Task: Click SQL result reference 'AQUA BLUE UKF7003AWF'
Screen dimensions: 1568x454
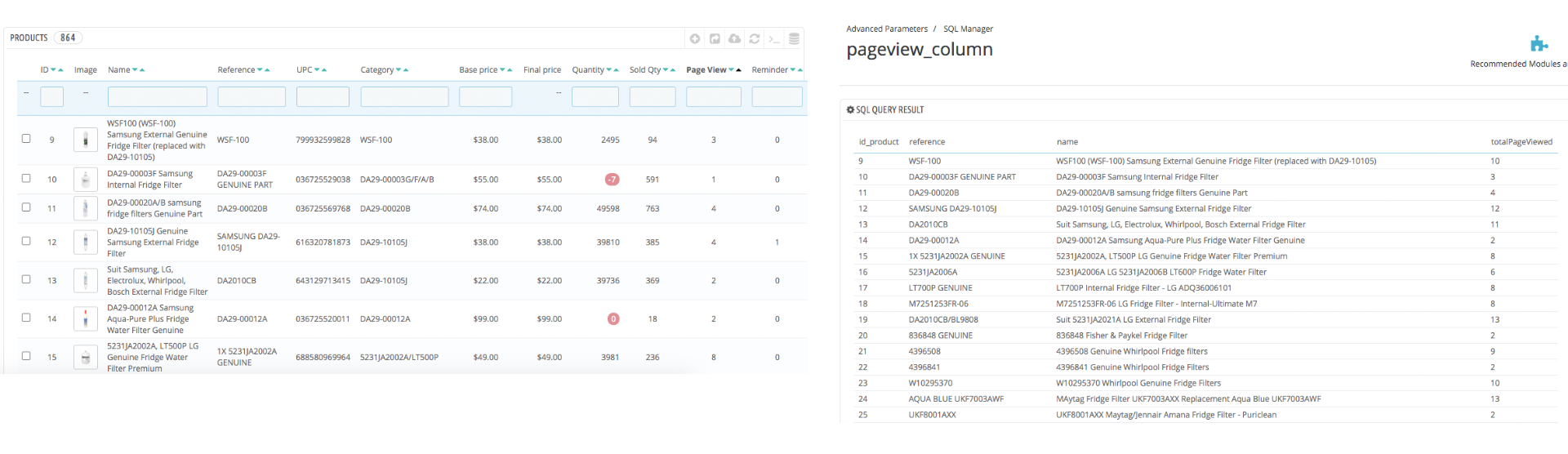Action: coord(956,398)
